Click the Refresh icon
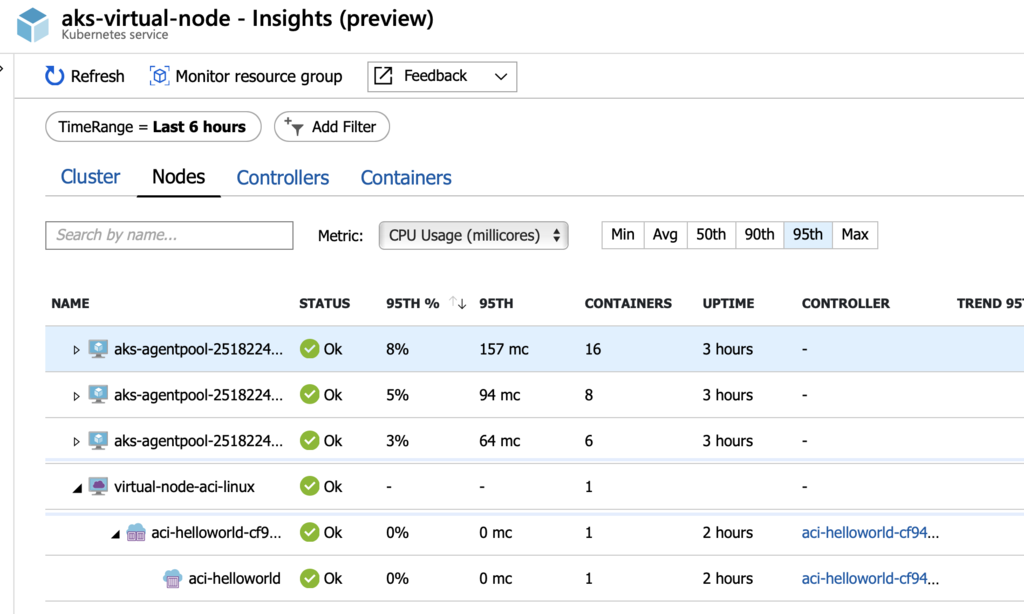This screenshot has width=1024, height=614. tap(55, 76)
